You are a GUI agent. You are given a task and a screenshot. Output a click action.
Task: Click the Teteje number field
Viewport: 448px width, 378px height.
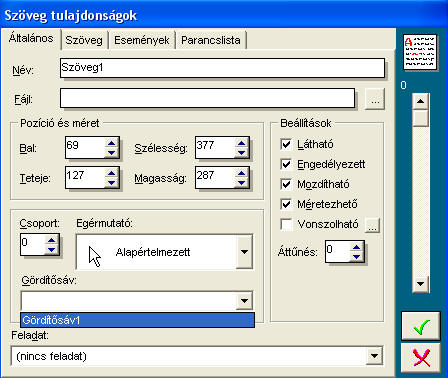[85, 177]
